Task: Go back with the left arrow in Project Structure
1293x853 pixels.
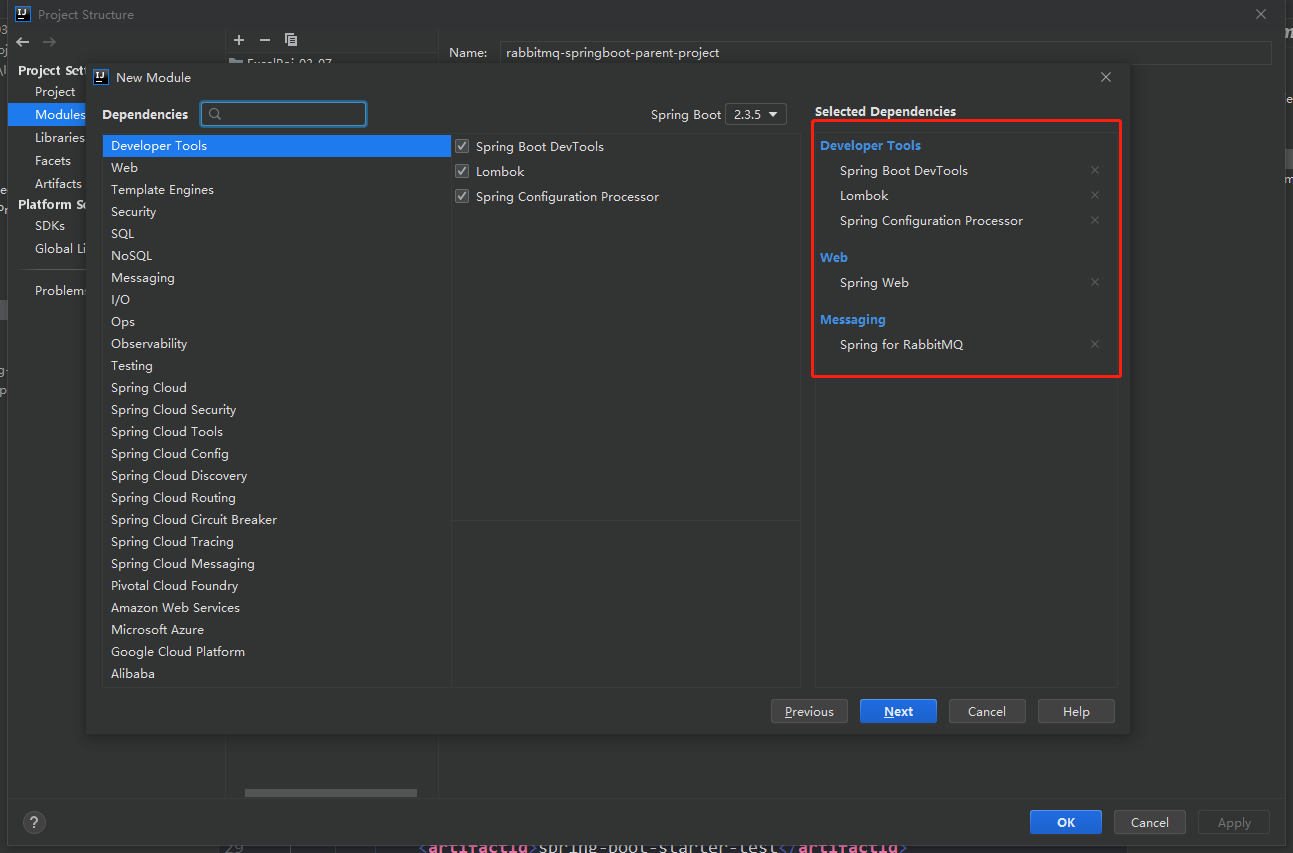Action: click(x=23, y=42)
